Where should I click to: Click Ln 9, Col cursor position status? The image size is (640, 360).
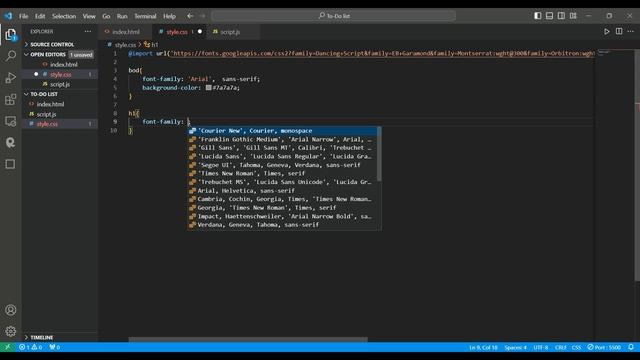tap(483, 347)
